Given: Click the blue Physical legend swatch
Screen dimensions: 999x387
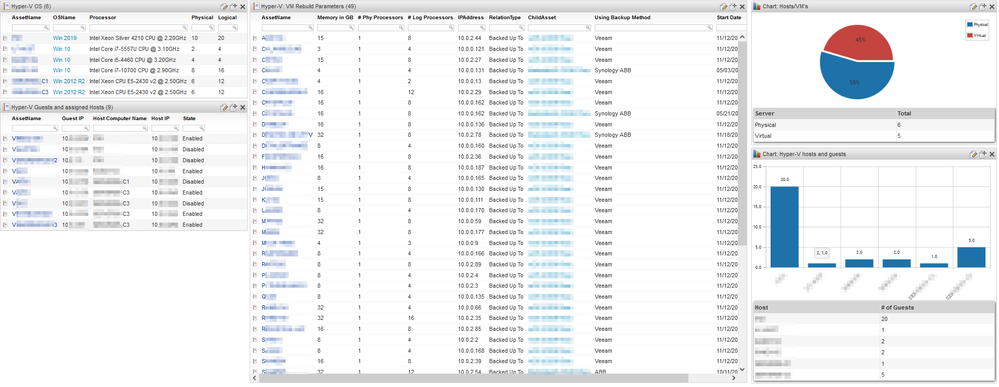Looking at the screenshot, I should click(x=970, y=24).
